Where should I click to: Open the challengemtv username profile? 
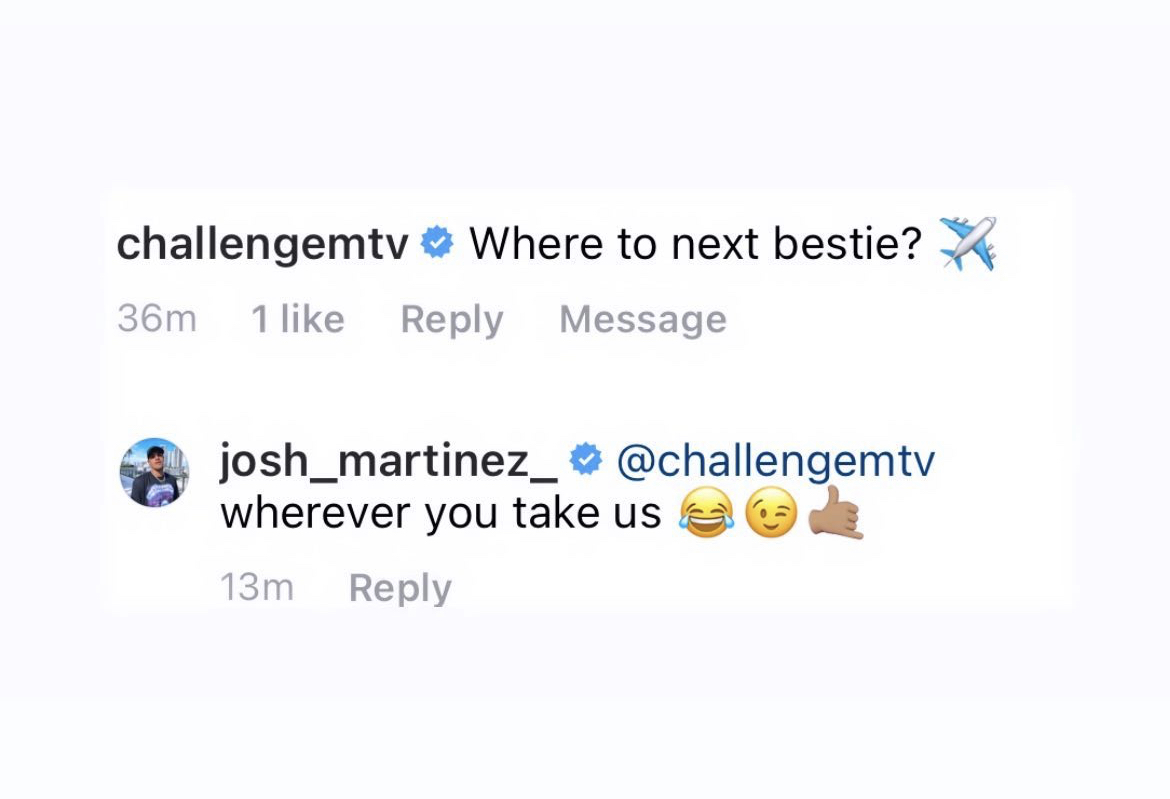coord(263,245)
